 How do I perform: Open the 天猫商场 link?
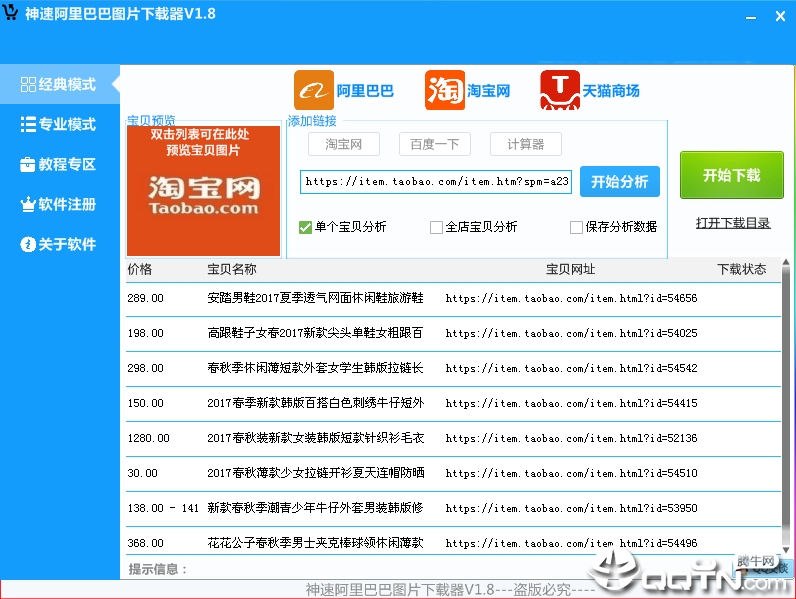[611, 91]
